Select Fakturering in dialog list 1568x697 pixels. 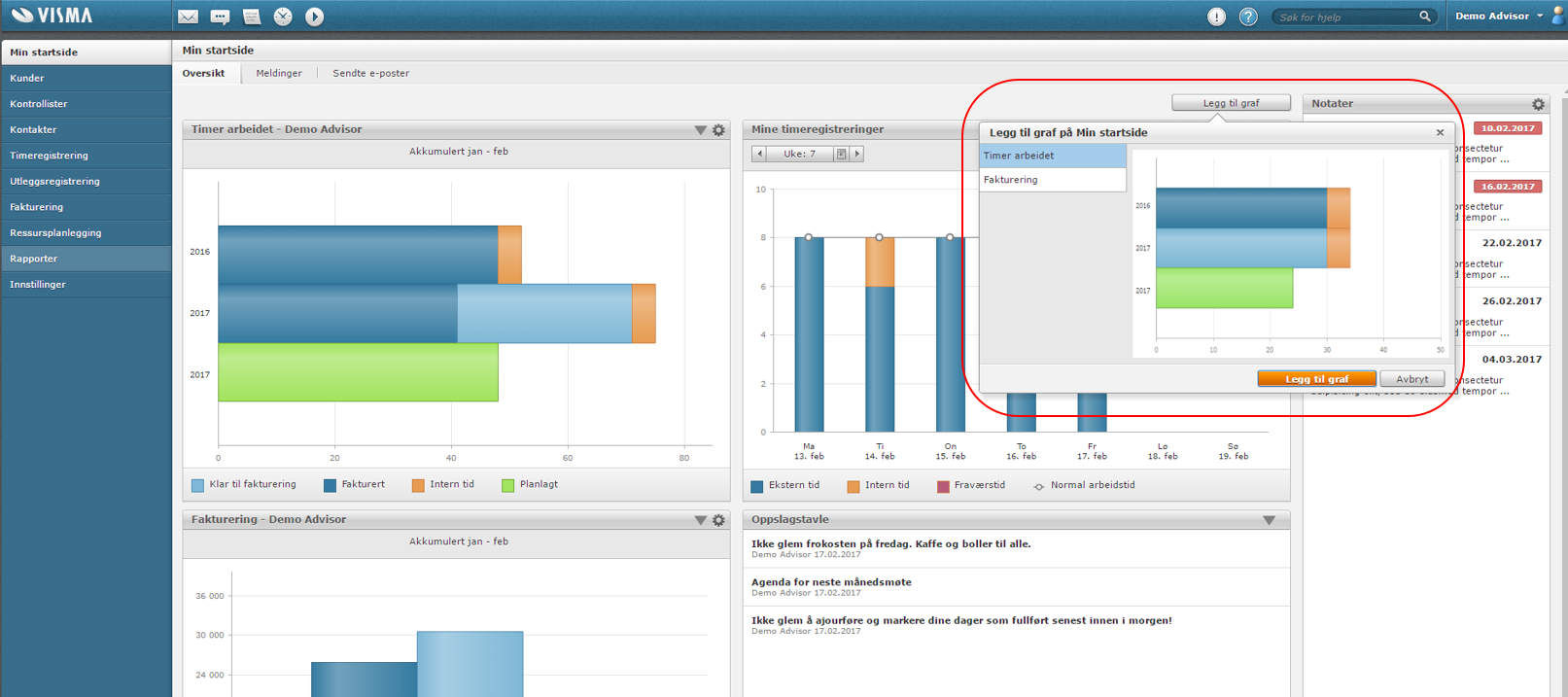pyautogui.click(x=1053, y=180)
